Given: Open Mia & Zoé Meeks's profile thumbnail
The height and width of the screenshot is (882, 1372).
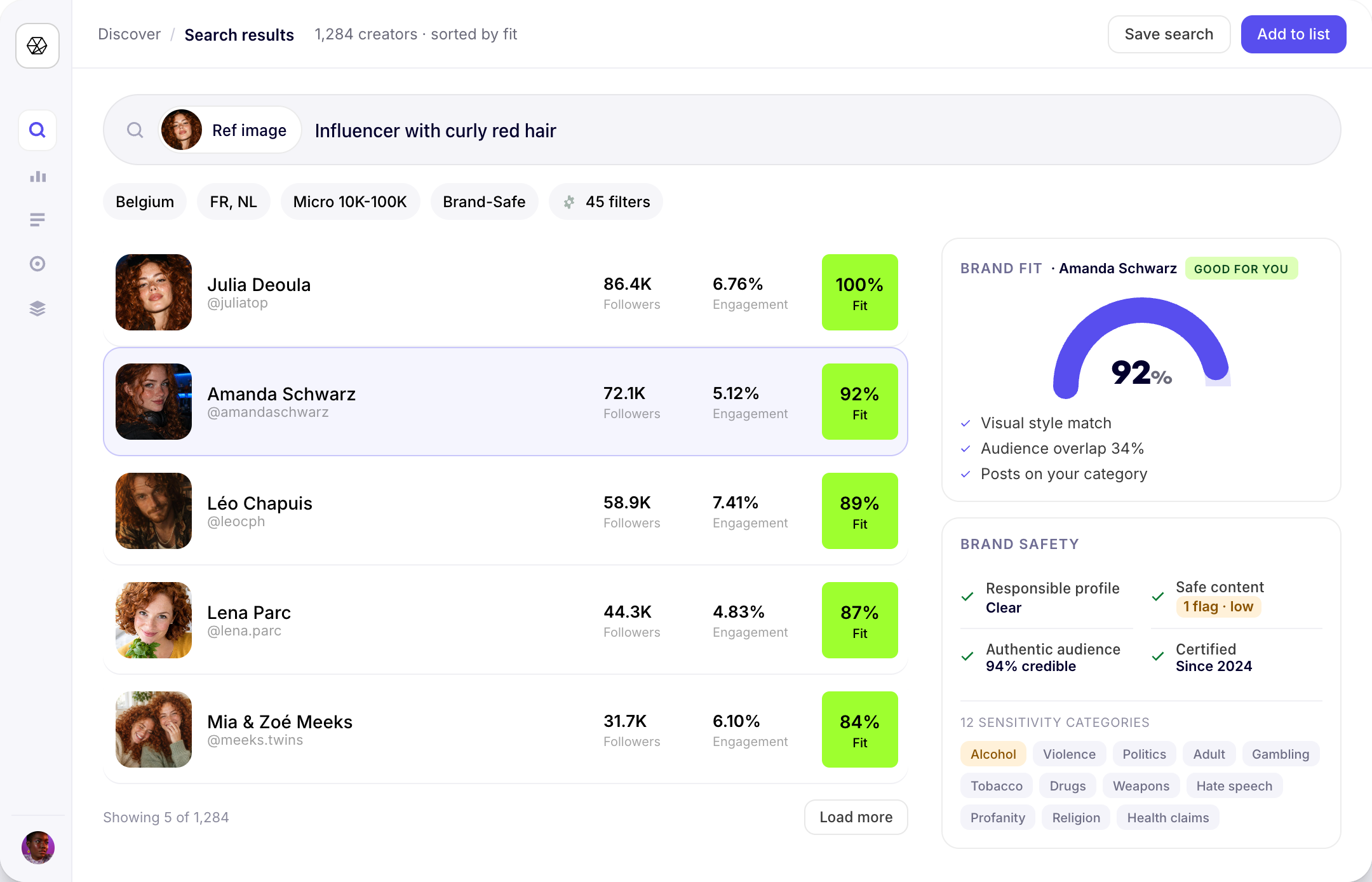Looking at the screenshot, I should (154, 729).
